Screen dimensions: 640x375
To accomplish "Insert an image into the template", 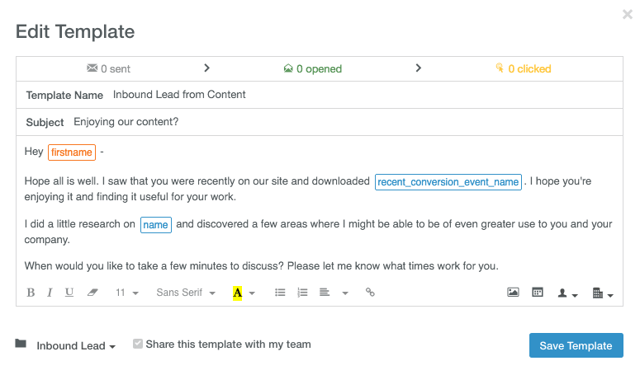I will click(x=513, y=292).
